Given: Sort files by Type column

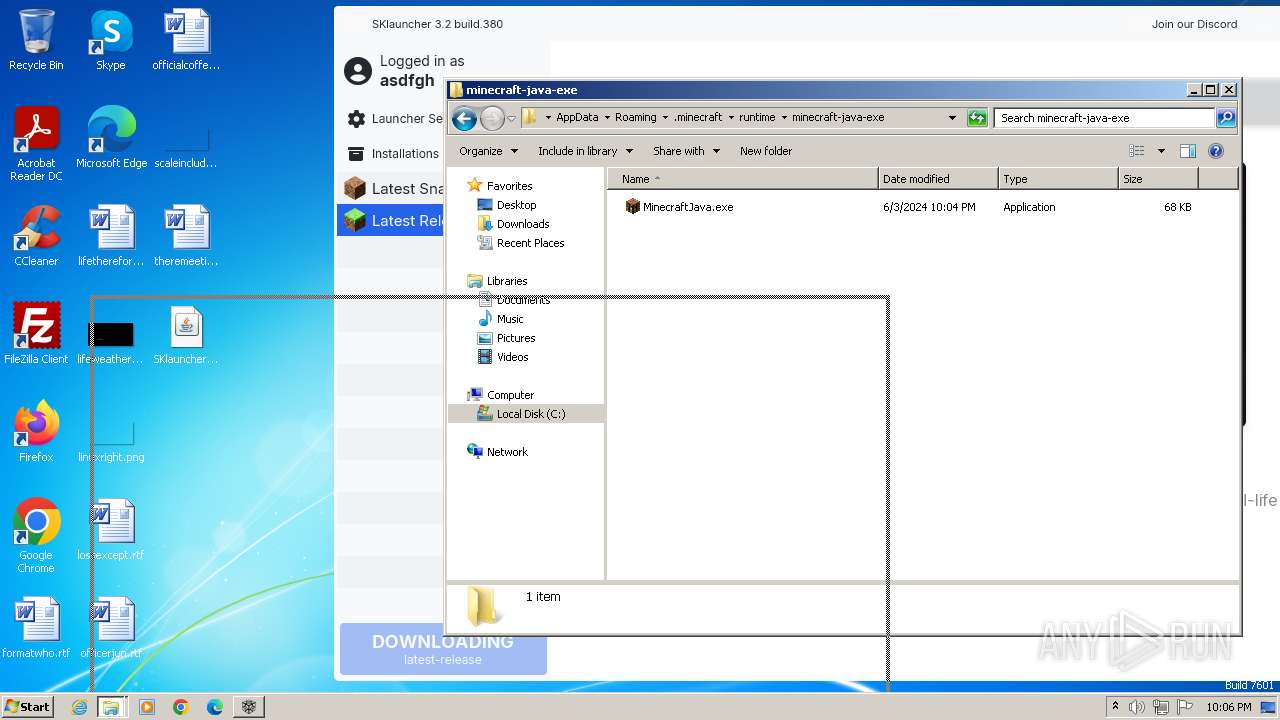Looking at the screenshot, I should 1058,179.
